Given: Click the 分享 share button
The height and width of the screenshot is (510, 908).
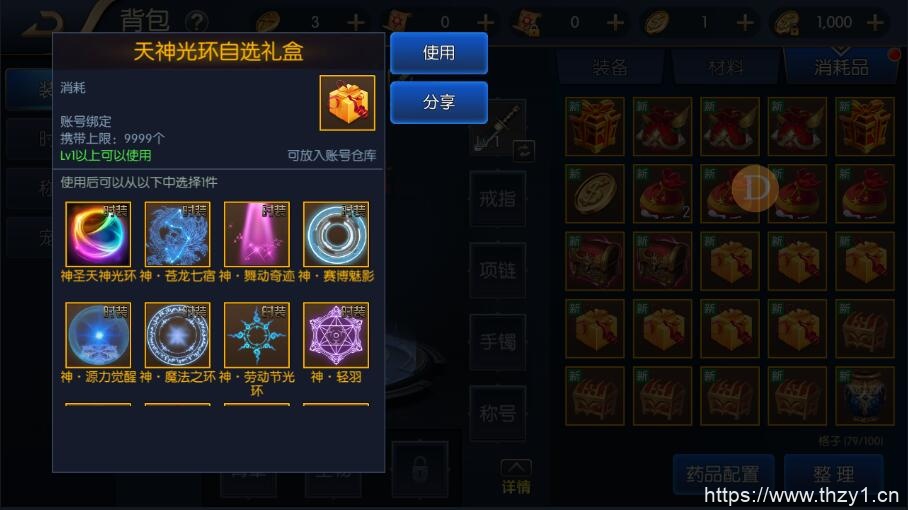Looking at the screenshot, I should click(439, 102).
